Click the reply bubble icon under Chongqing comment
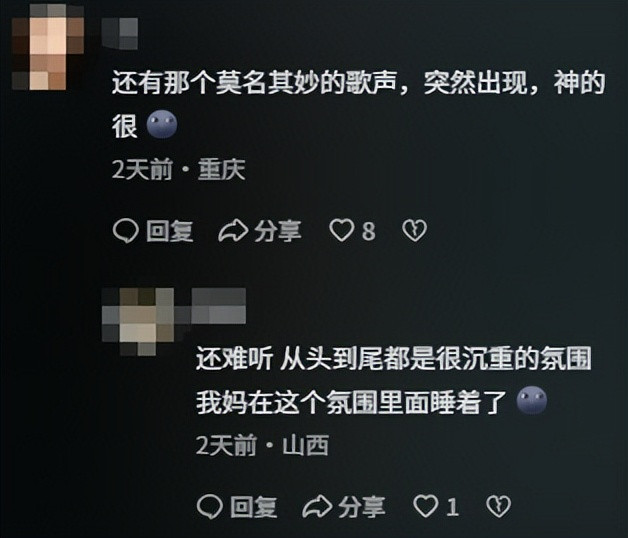The image size is (628, 538). tap(126, 231)
